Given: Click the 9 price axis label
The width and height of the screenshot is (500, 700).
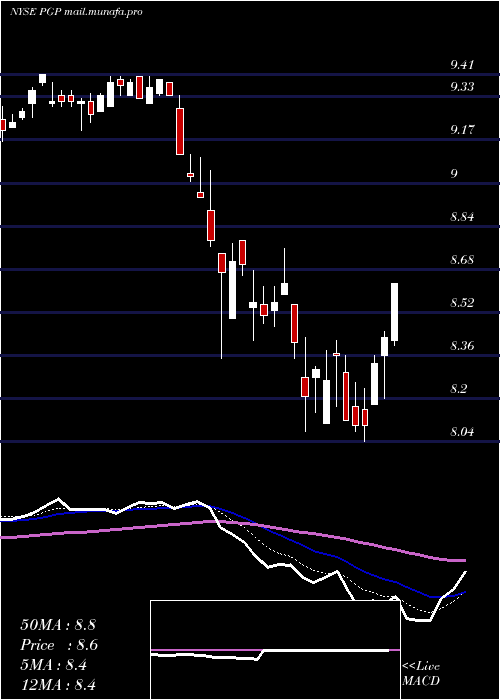Looking at the screenshot, I should pyautogui.click(x=454, y=174).
